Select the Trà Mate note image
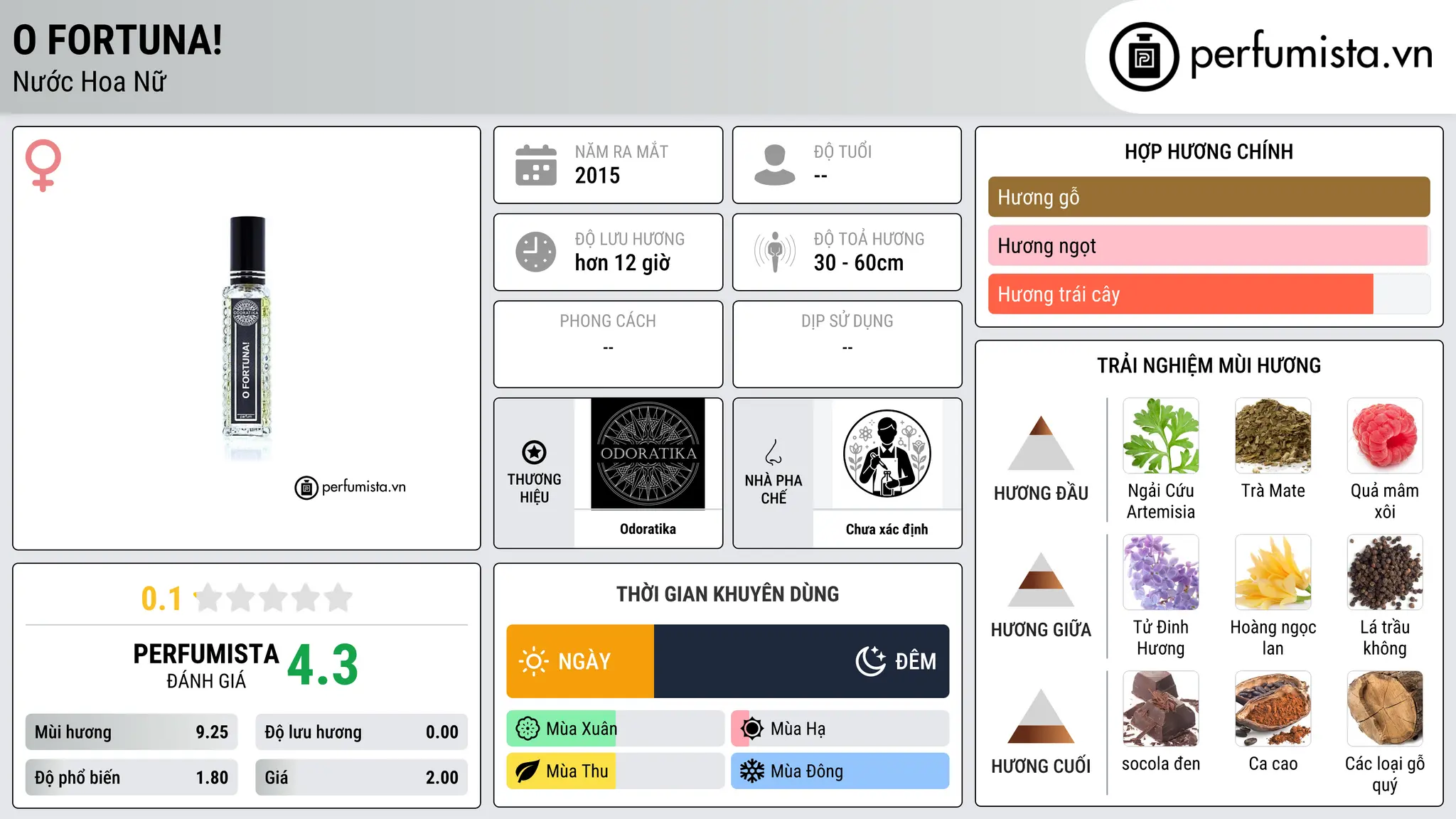The height and width of the screenshot is (819, 1456). pyautogui.click(x=1273, y=436)
